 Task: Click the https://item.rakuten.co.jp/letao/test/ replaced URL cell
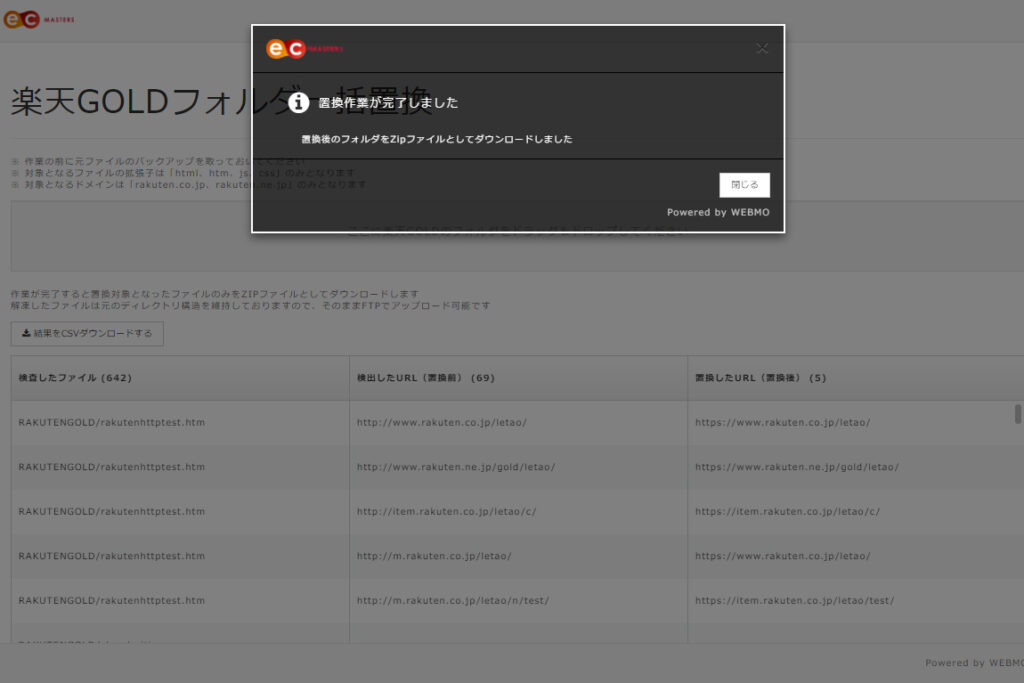(x=794, y=600)
